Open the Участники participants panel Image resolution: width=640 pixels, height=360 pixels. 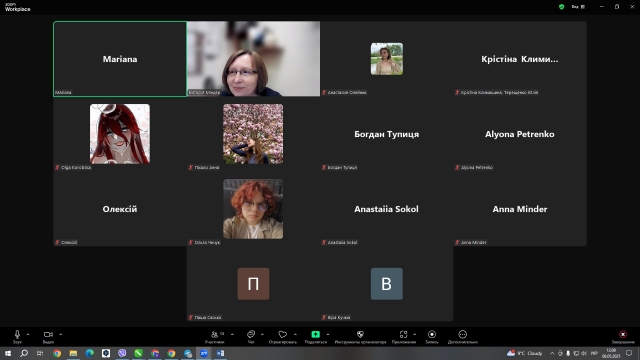pos(215,337)
